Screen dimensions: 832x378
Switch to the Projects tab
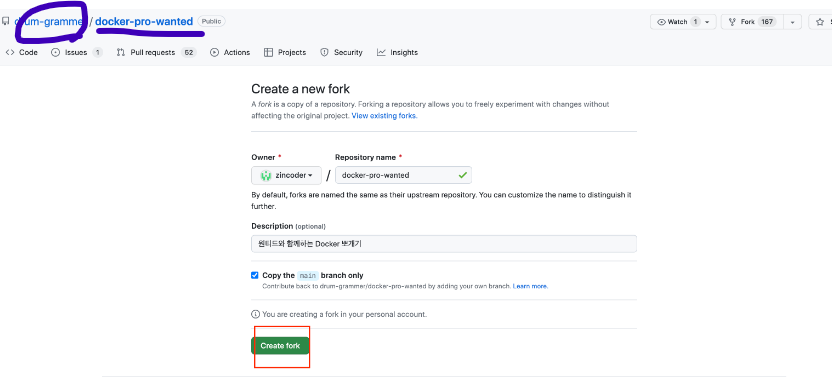pyautogui.click(x=285, y=53)
